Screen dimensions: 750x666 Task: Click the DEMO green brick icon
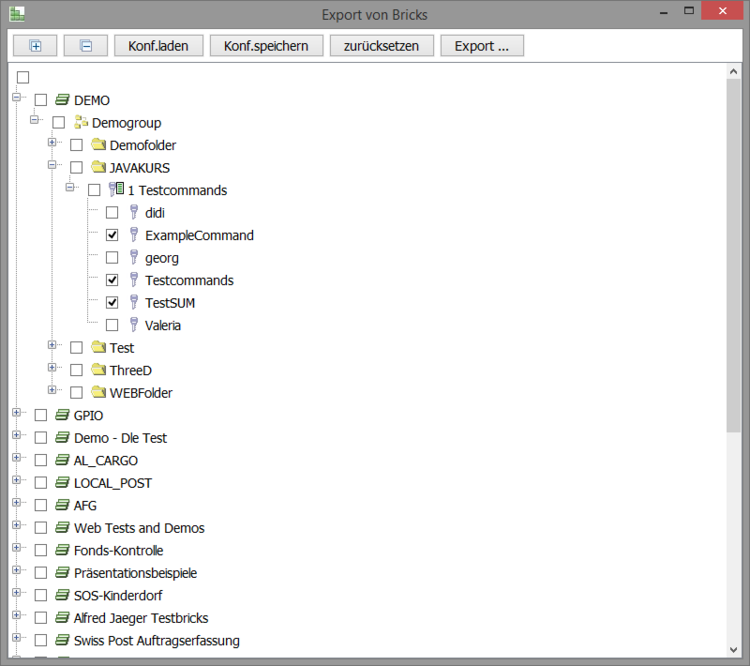(62, 100)
